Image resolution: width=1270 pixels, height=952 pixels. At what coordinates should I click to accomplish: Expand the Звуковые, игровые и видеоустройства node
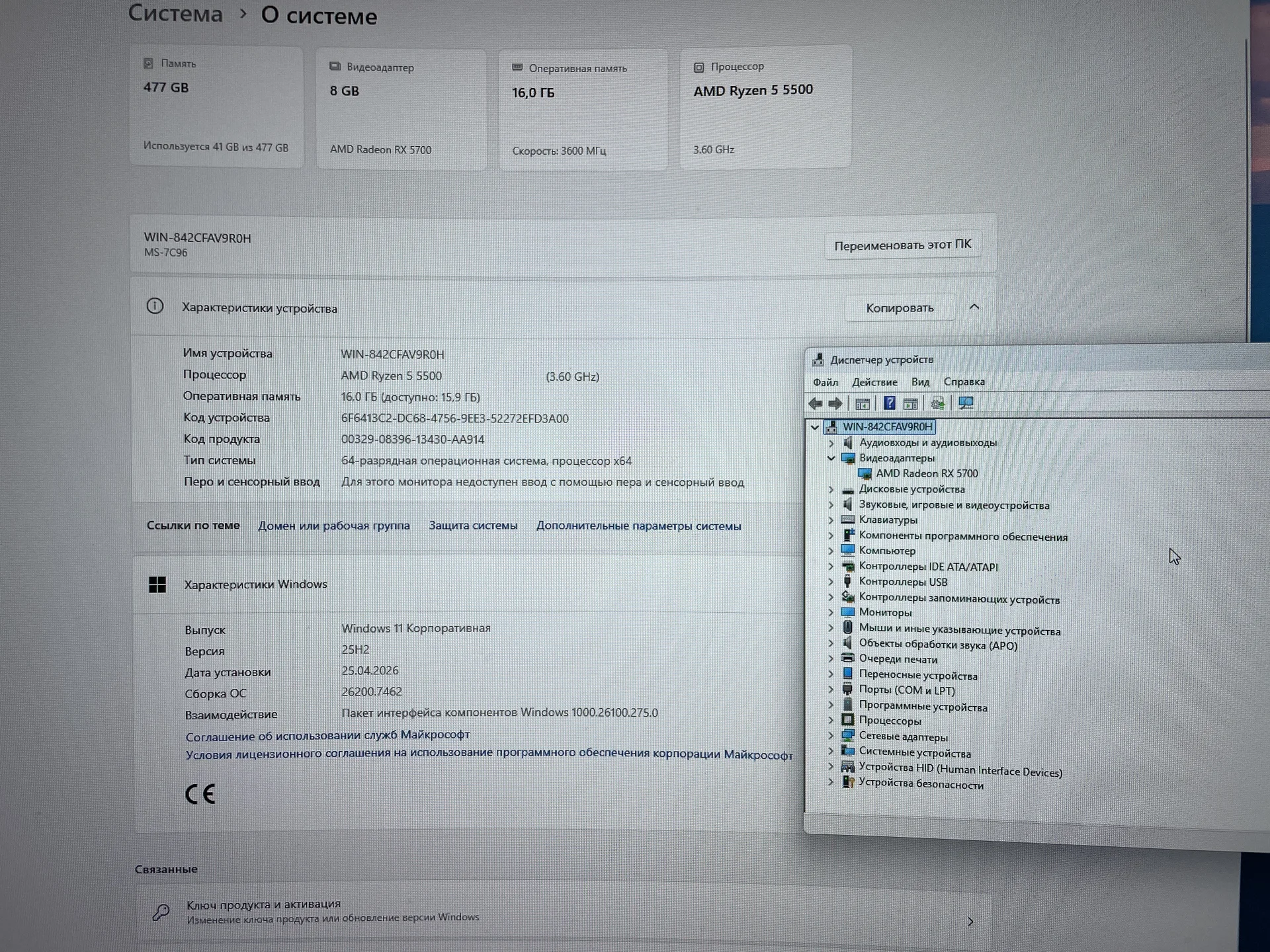[831, 504]
